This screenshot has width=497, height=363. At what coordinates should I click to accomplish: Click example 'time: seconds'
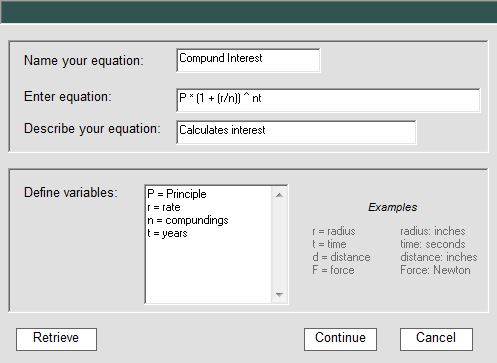[433, 244]
